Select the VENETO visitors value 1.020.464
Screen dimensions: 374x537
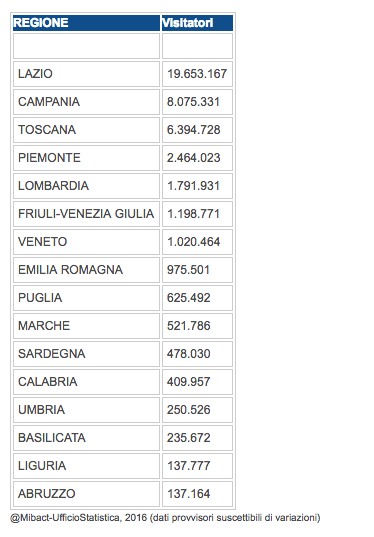pos(194,242)
